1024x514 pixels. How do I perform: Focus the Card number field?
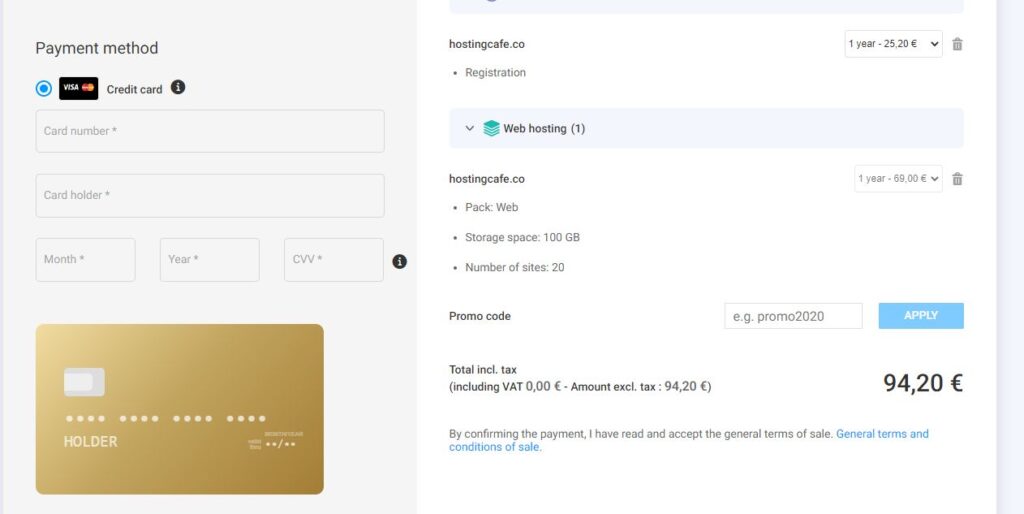[210, 131]
